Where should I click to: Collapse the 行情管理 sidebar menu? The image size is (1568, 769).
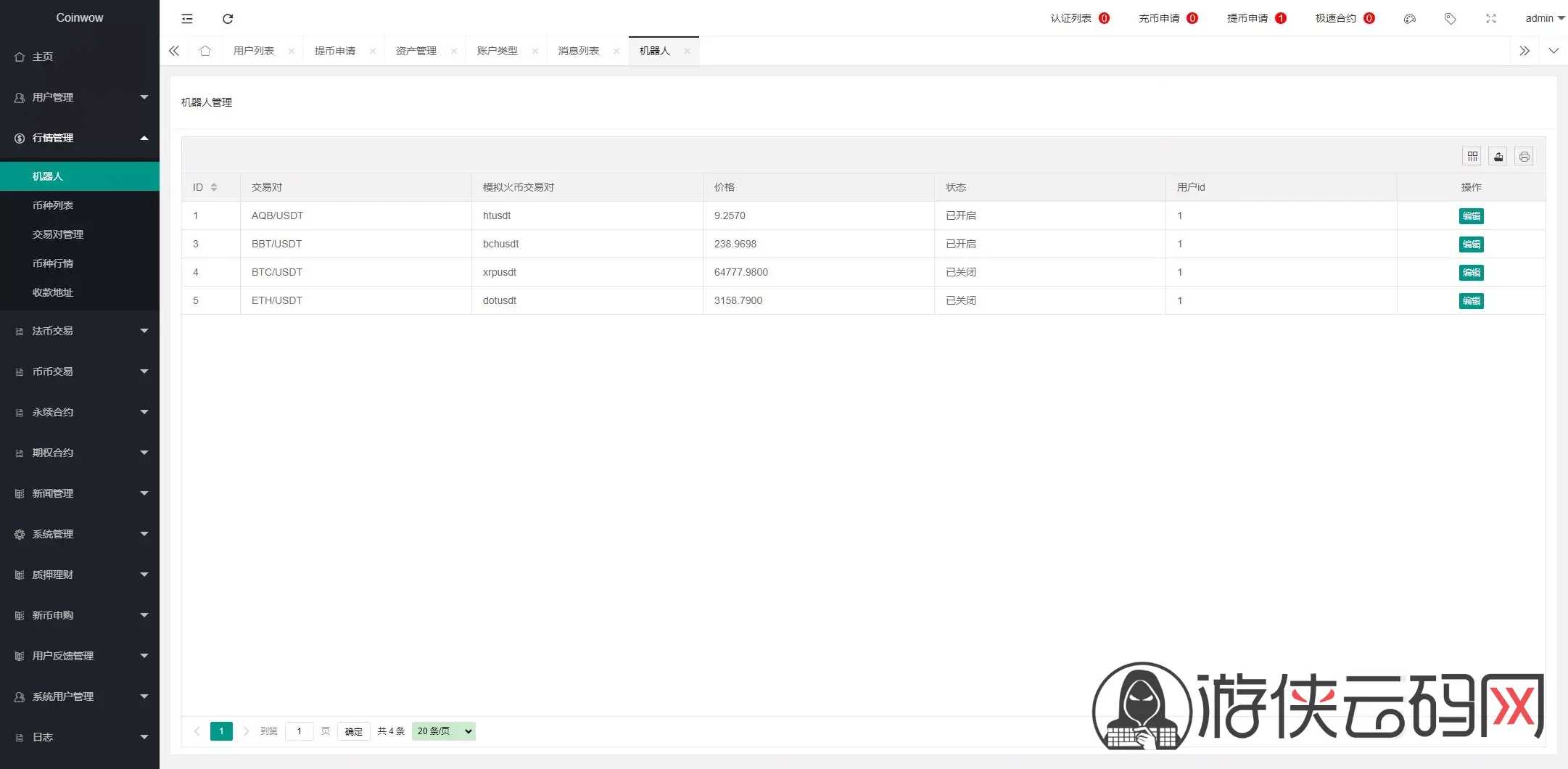coord(80,138)
